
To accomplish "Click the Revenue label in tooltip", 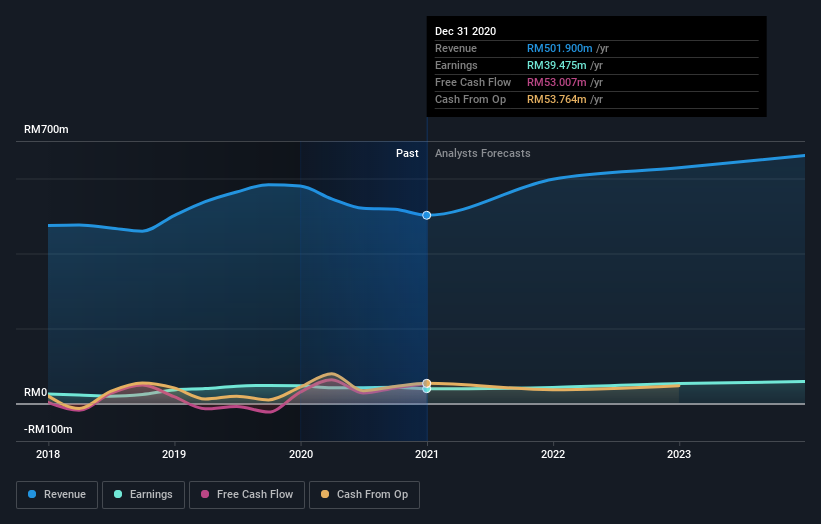I will [456, 49].
